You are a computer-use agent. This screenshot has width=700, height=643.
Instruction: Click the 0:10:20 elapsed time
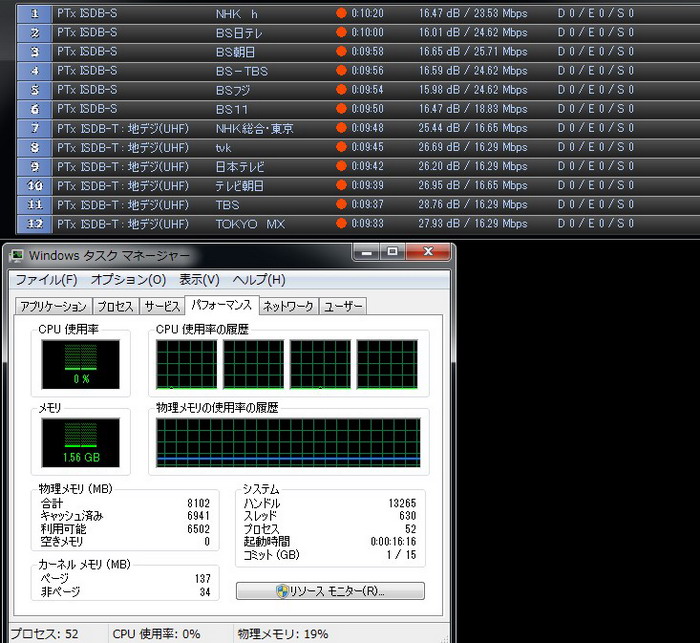point(367,13)
